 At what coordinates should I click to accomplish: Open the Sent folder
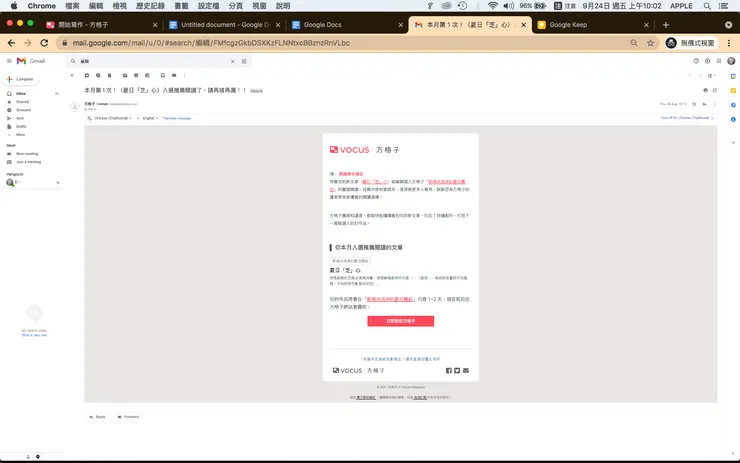tap(20, 118)
